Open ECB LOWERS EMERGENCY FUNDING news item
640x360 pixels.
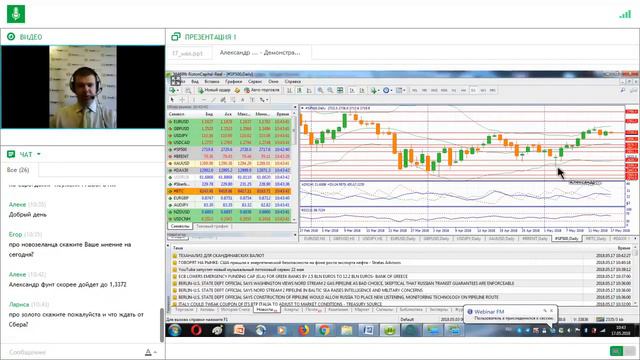click(293, 276)
